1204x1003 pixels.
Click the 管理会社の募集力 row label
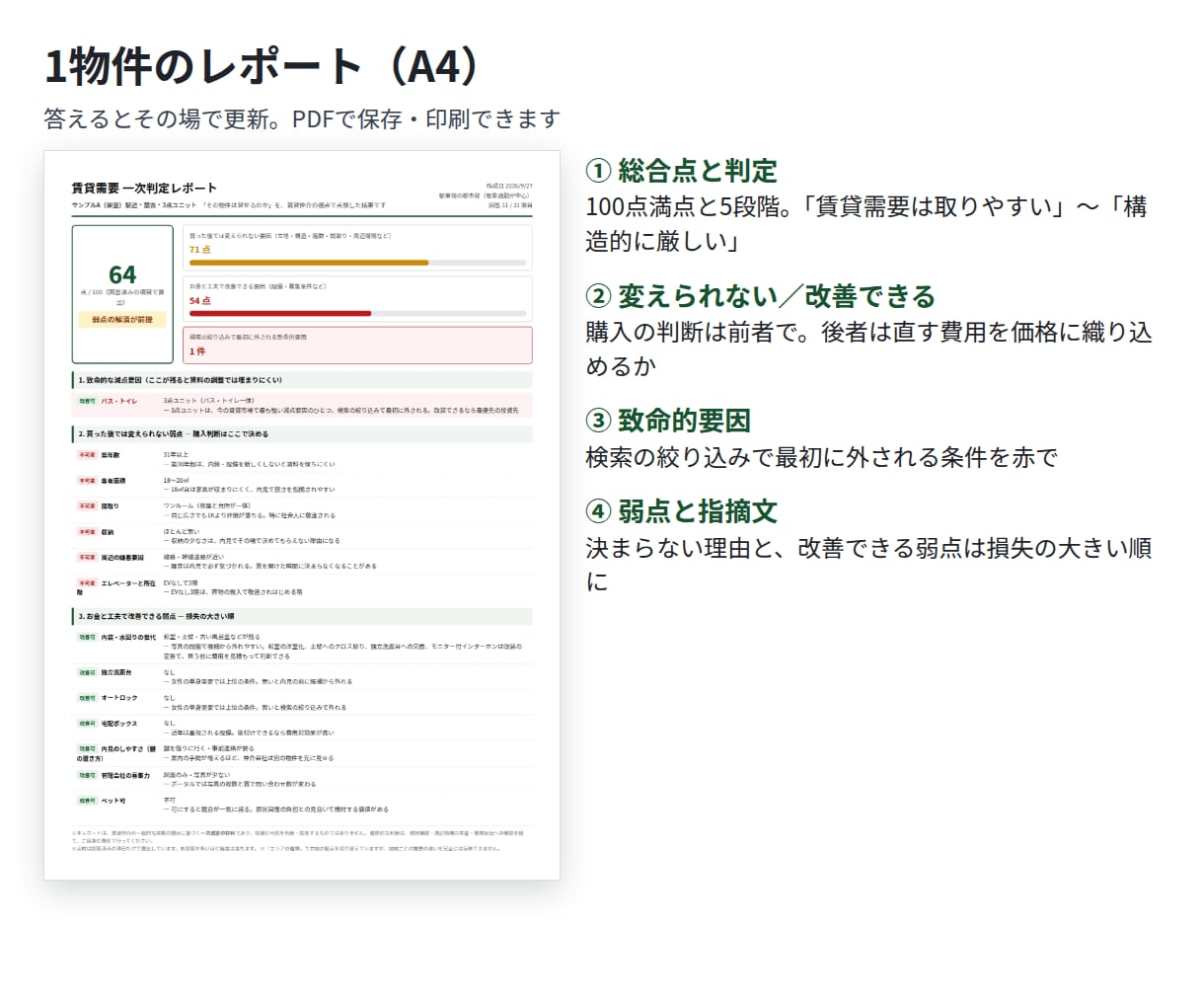125,775
